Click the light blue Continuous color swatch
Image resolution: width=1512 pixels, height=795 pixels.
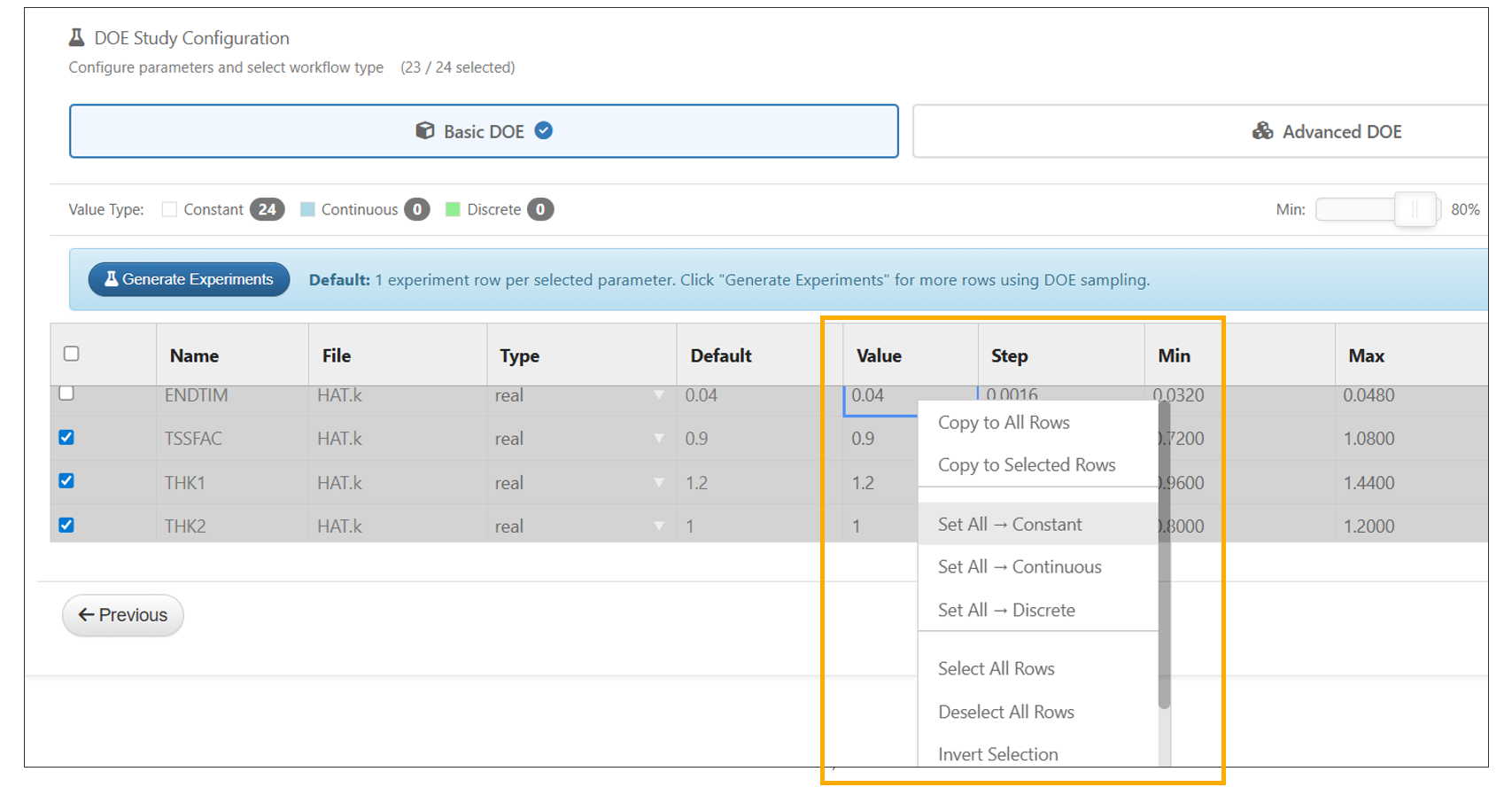pyautogui.click(x=307, y=209)
